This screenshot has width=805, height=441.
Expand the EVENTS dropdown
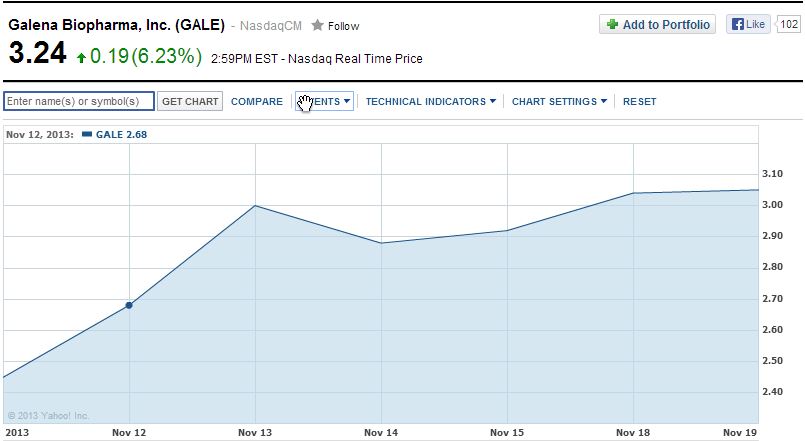click(325, 102)
